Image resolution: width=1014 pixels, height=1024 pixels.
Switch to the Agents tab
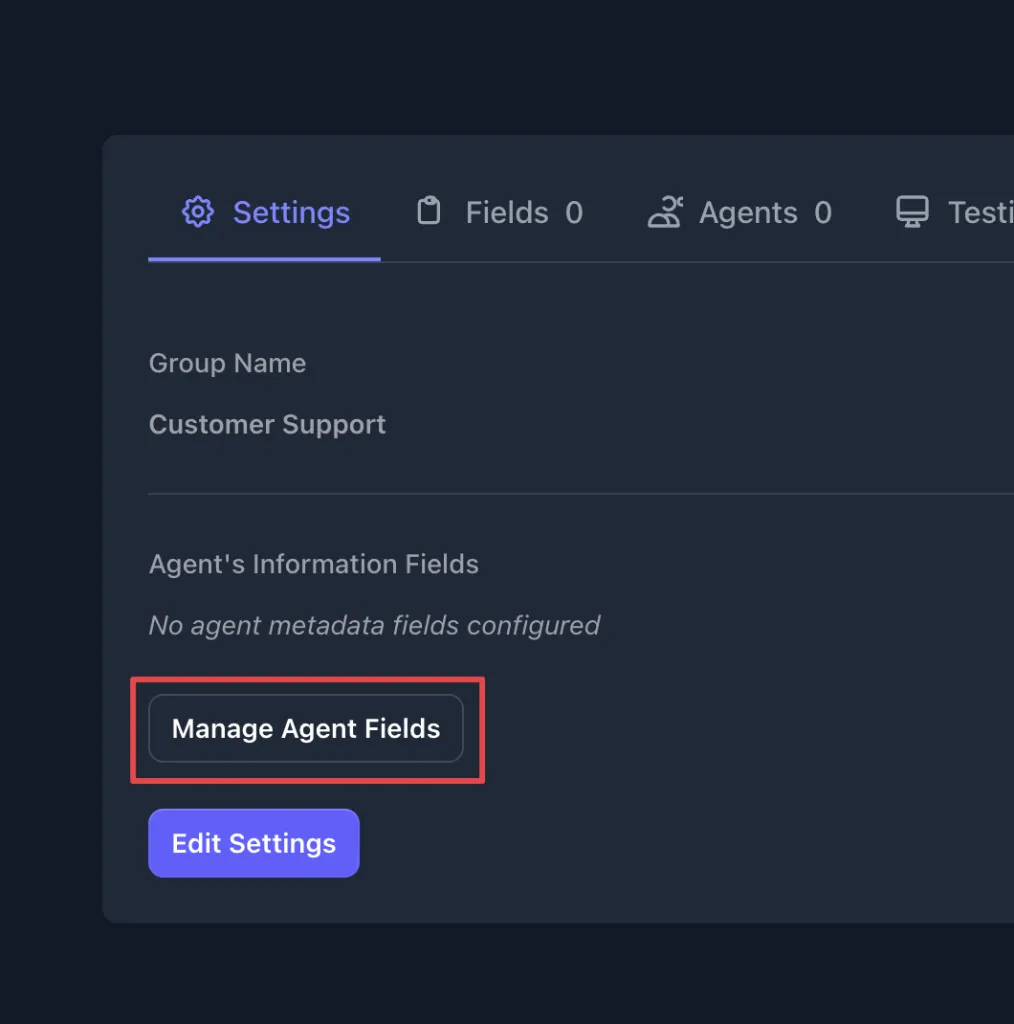(x=747, y=213)
